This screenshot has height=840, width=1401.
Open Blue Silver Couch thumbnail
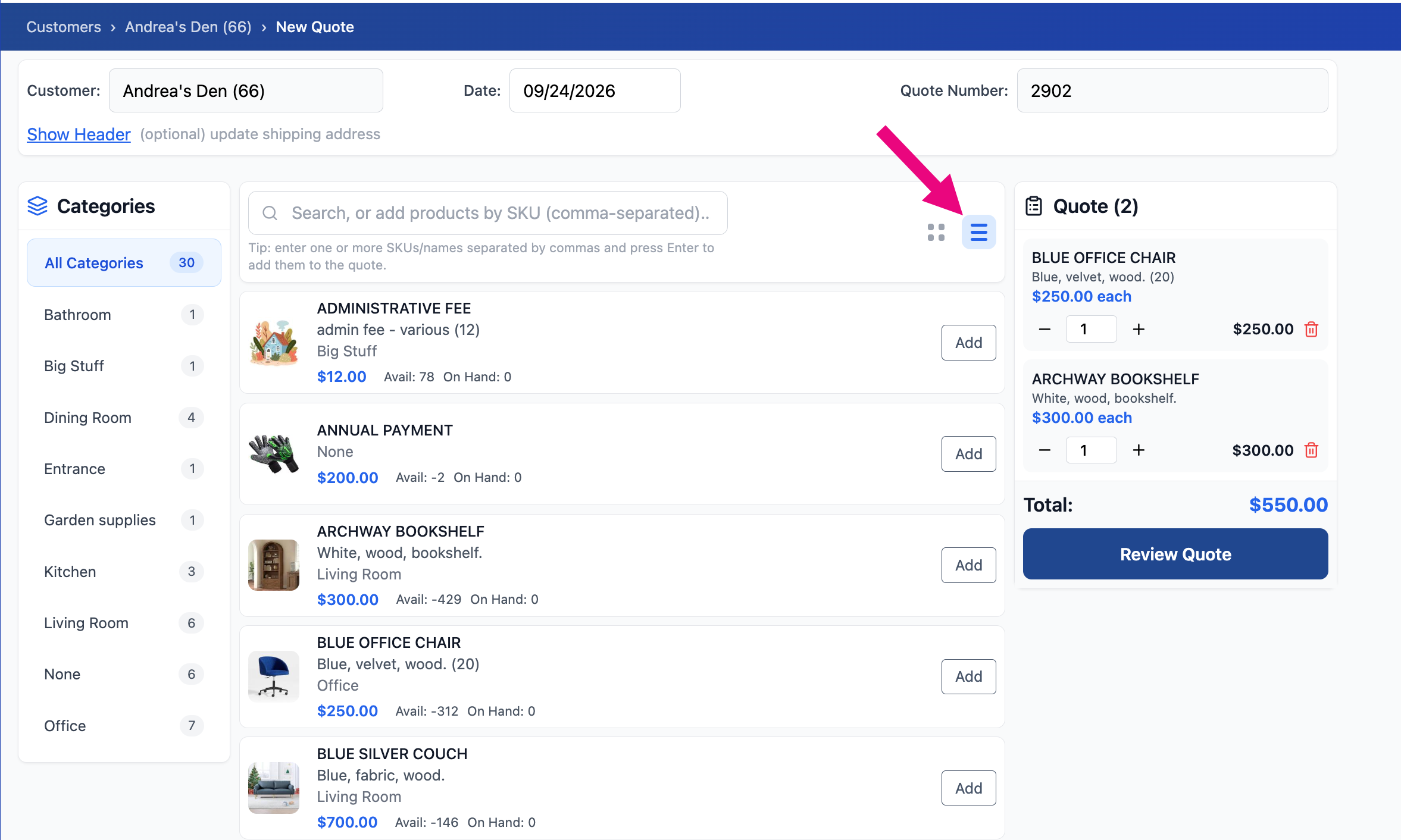(x=274, y=788)
